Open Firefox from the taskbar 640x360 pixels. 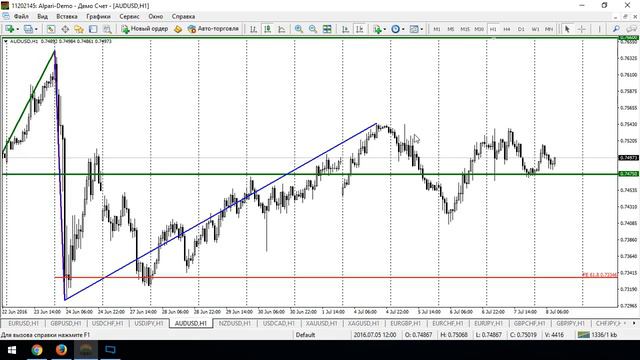tap(61, 350)
